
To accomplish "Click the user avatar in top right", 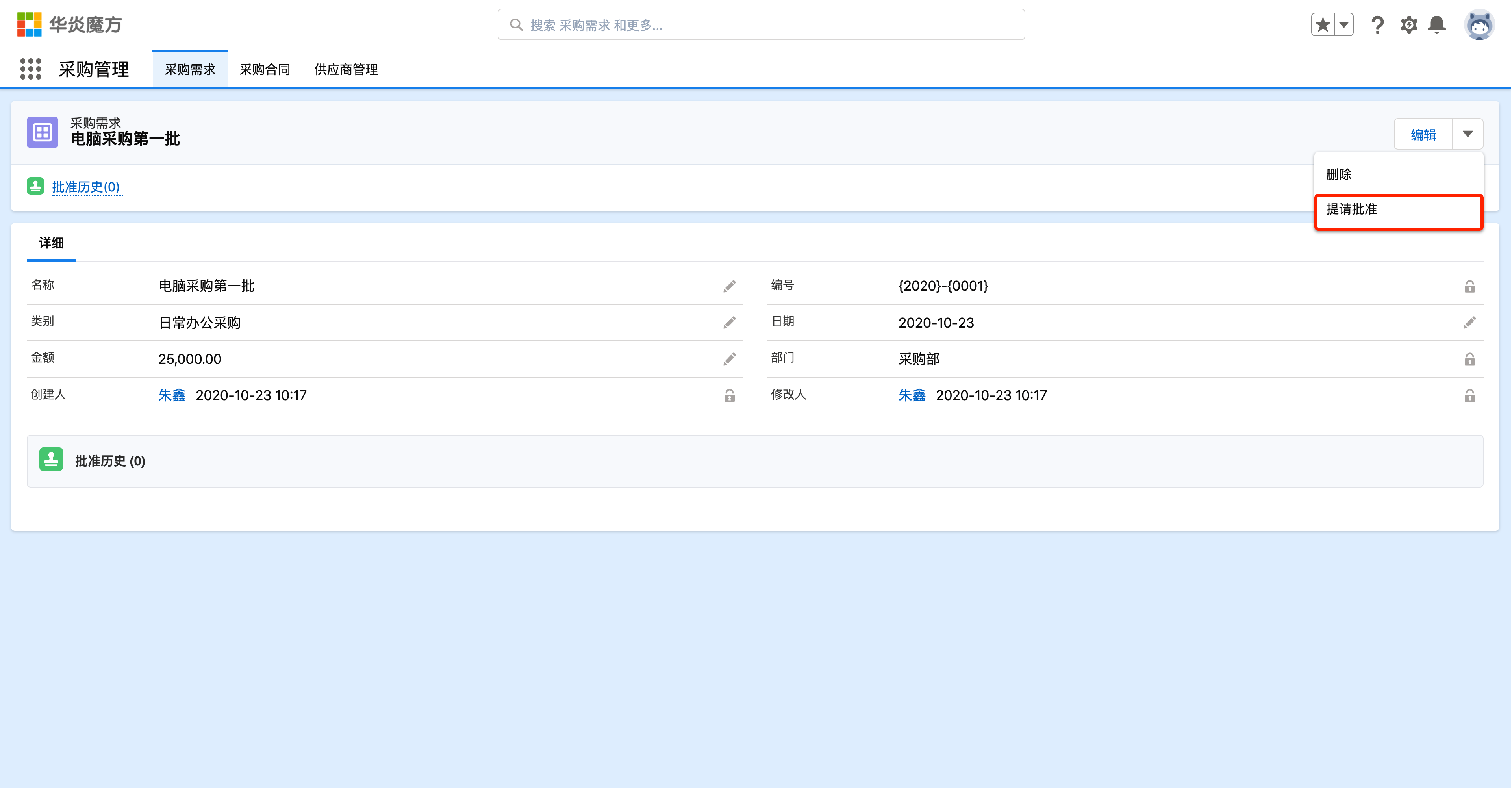I will 1480,25.
